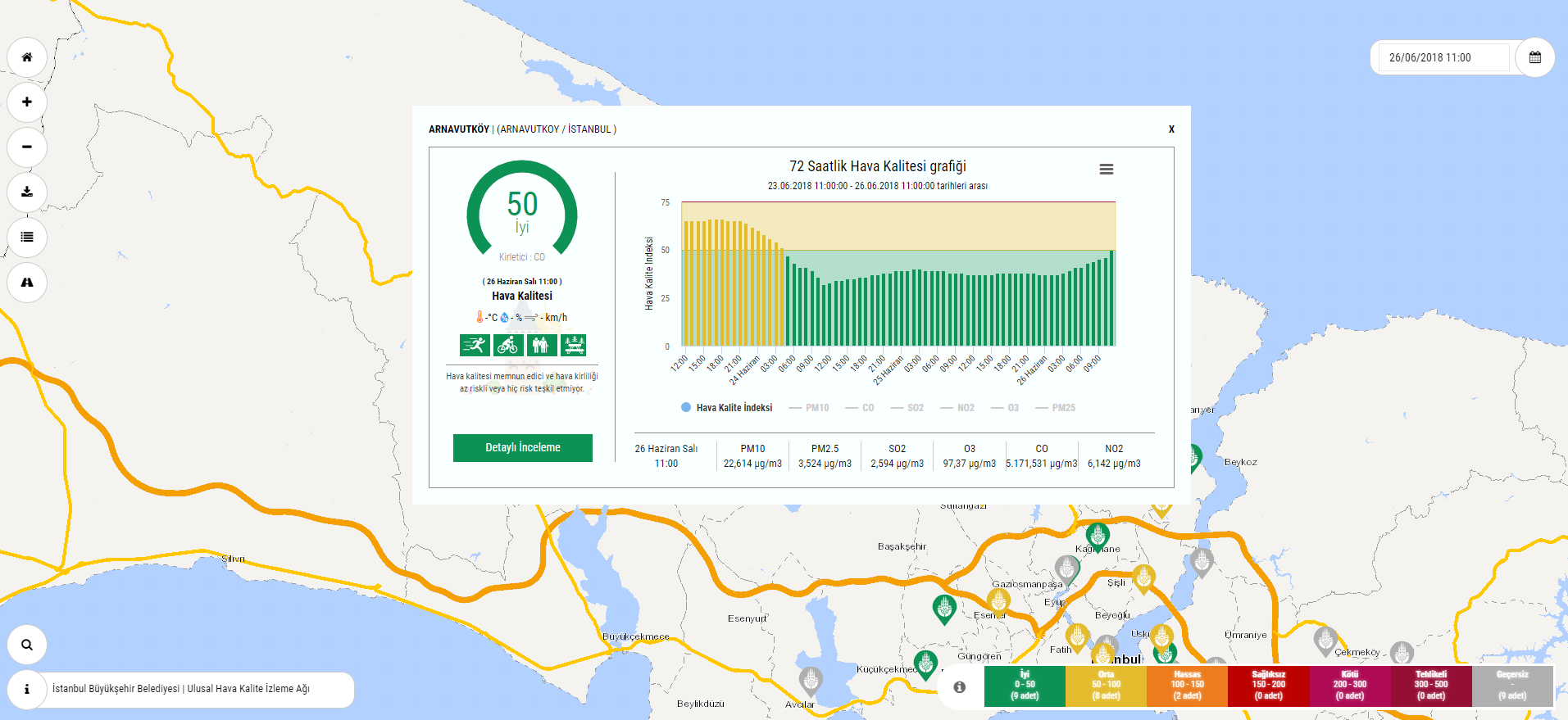This screenshot has height=720, width=1568.
Task: Open the search magnifier icon
Action: (x=27, y=645)
